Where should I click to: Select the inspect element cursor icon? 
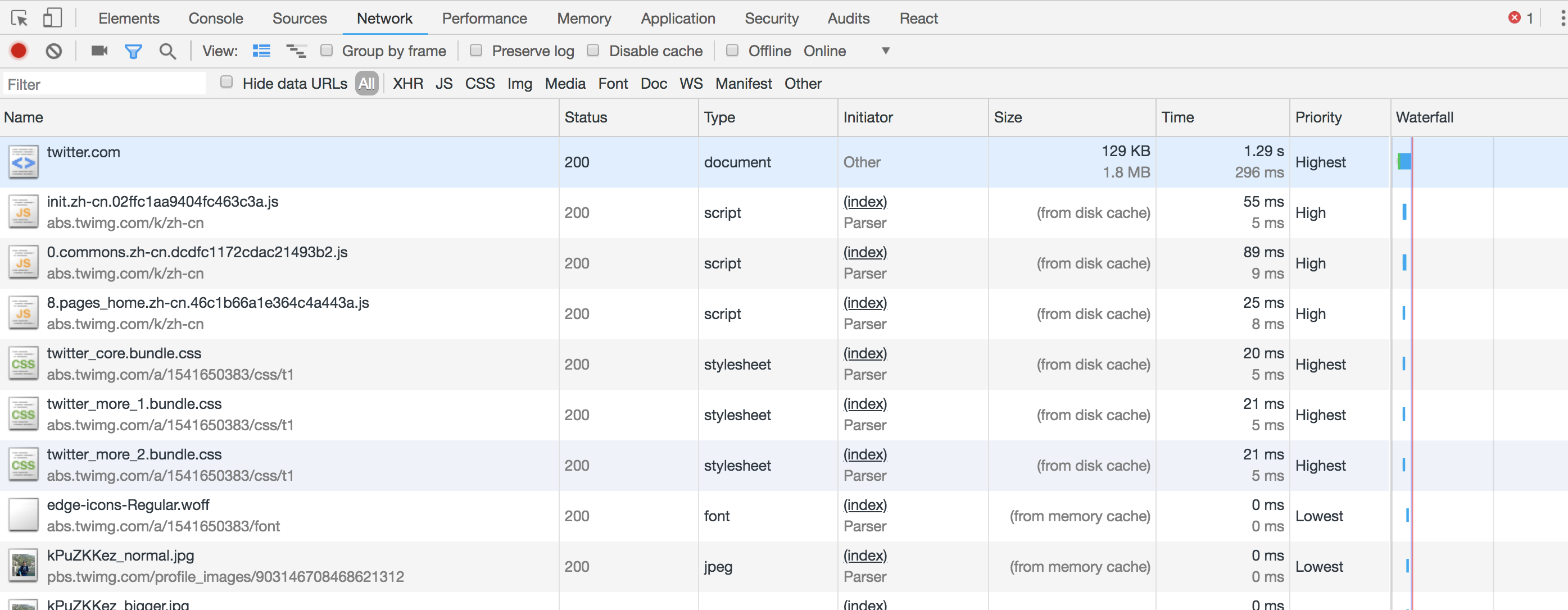point(20,18)
